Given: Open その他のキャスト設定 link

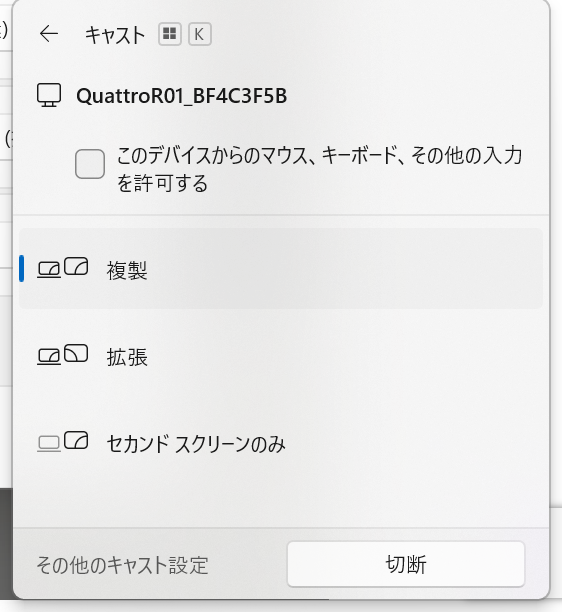Looking at the screenshot, I should pos(122,564).
